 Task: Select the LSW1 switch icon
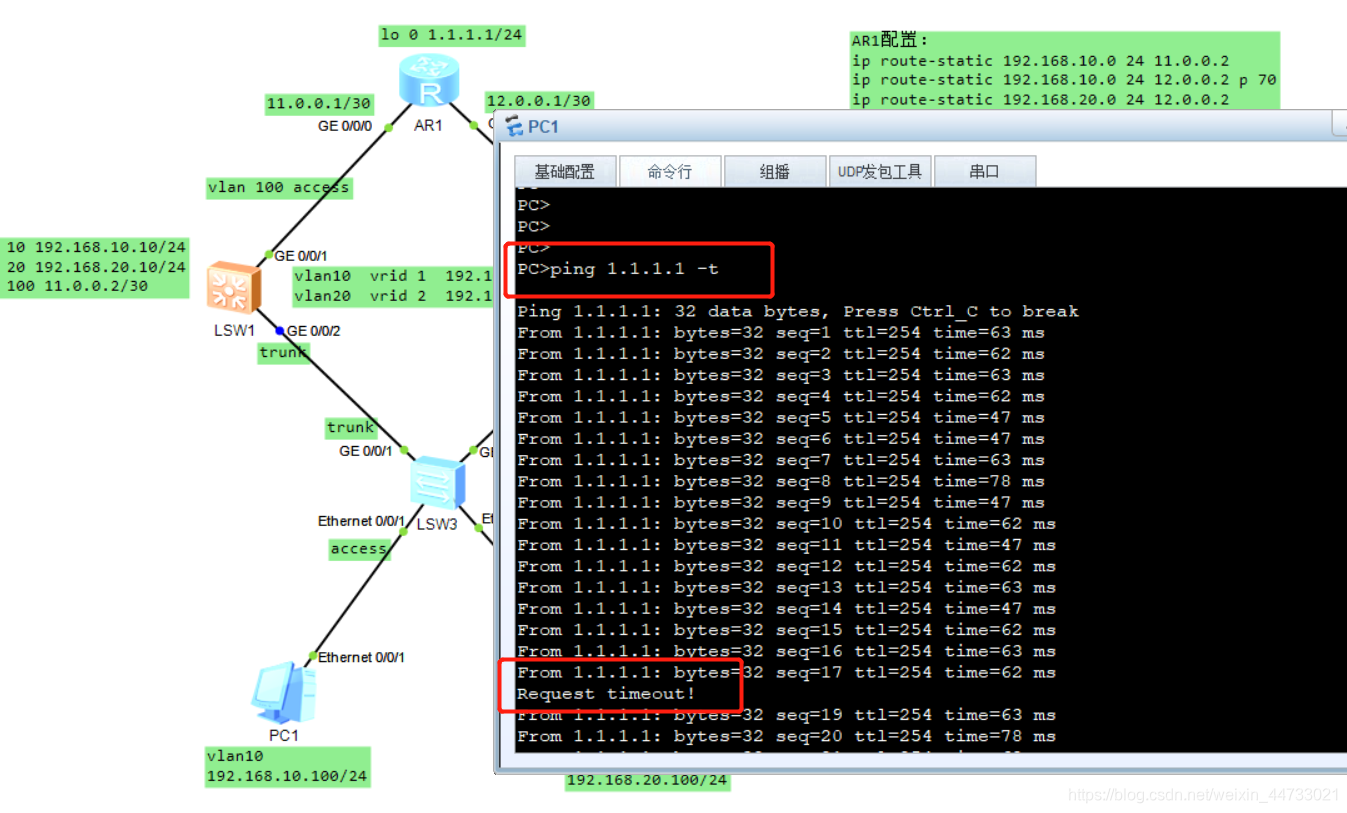234,287
